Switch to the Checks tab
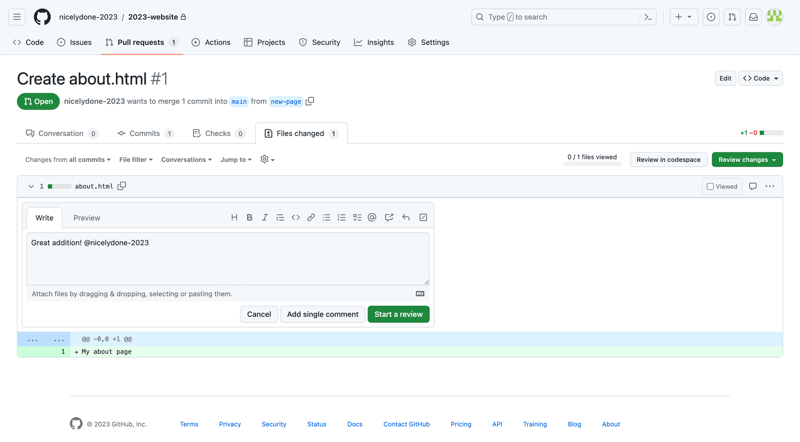This screenshot has width=800, height=442. click(218, 133)
